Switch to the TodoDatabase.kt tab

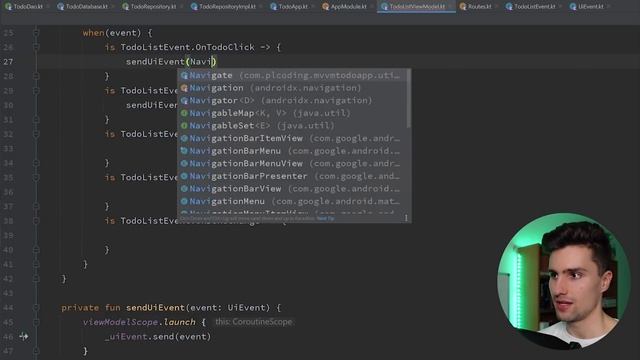pyautogui.click(x=83, y=7)
